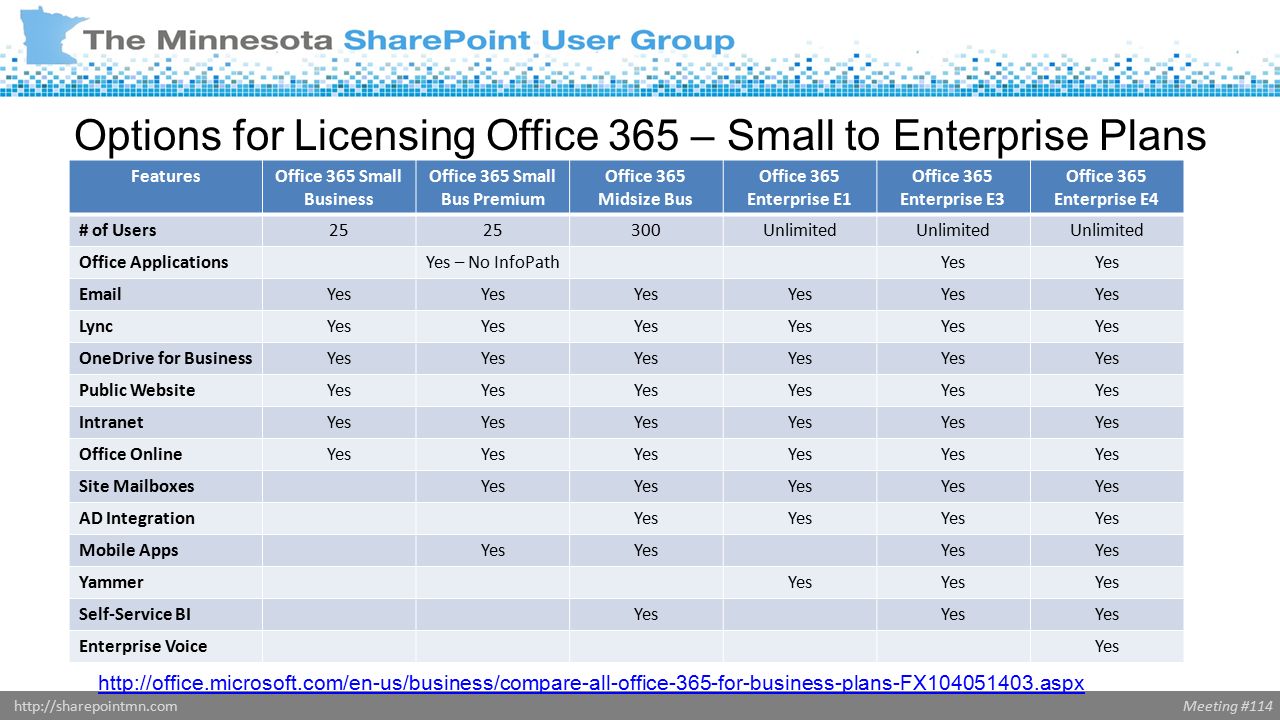Click Yes for Self-Service BI under Midsize Bus
The width and height of the screenshot is (1280, 720).
646,614
